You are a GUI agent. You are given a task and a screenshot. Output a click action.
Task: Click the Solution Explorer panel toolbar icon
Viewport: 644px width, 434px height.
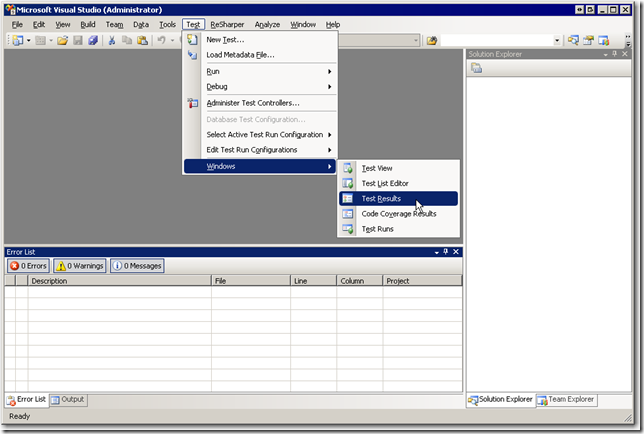click(x=476, y=68)
